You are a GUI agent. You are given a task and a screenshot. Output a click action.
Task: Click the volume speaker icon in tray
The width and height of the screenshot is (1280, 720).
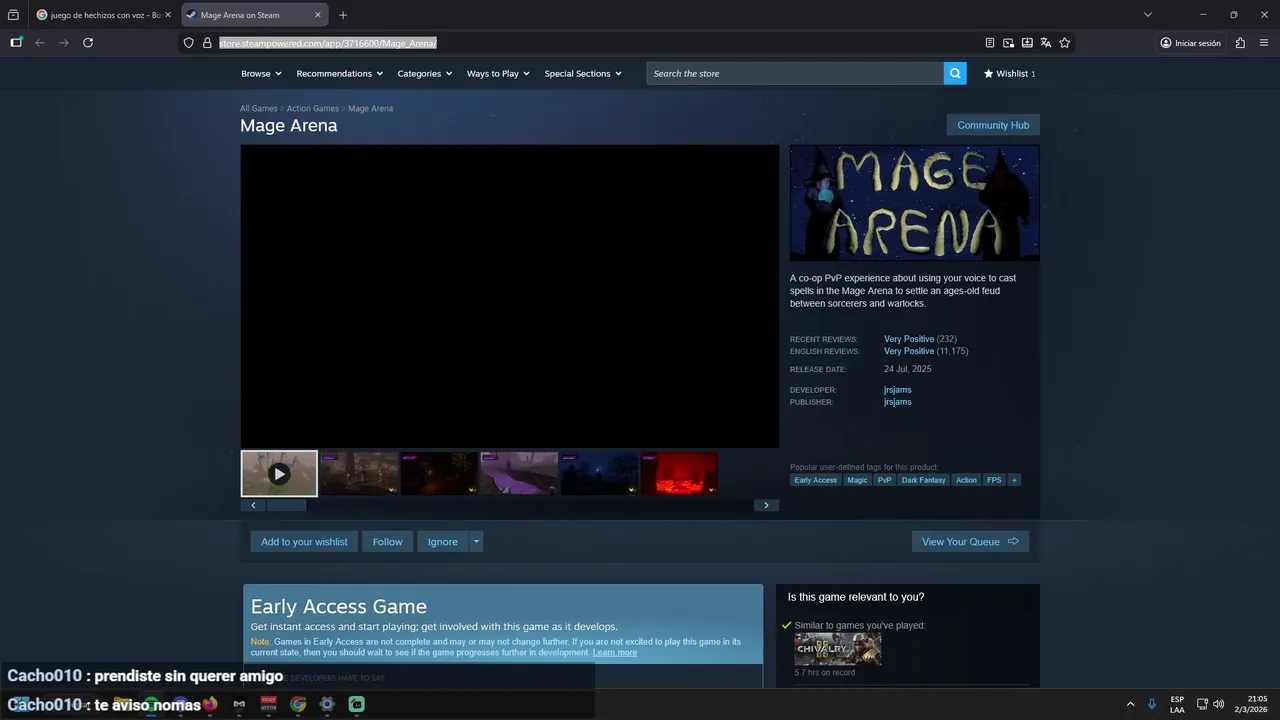[x=1218, y=704]
